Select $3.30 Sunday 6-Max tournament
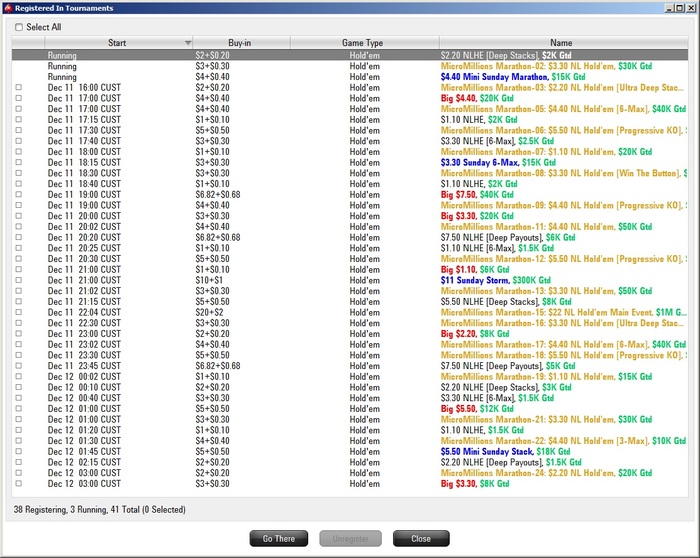Viewport: 700px width, 558px height. tap(350, 162)
